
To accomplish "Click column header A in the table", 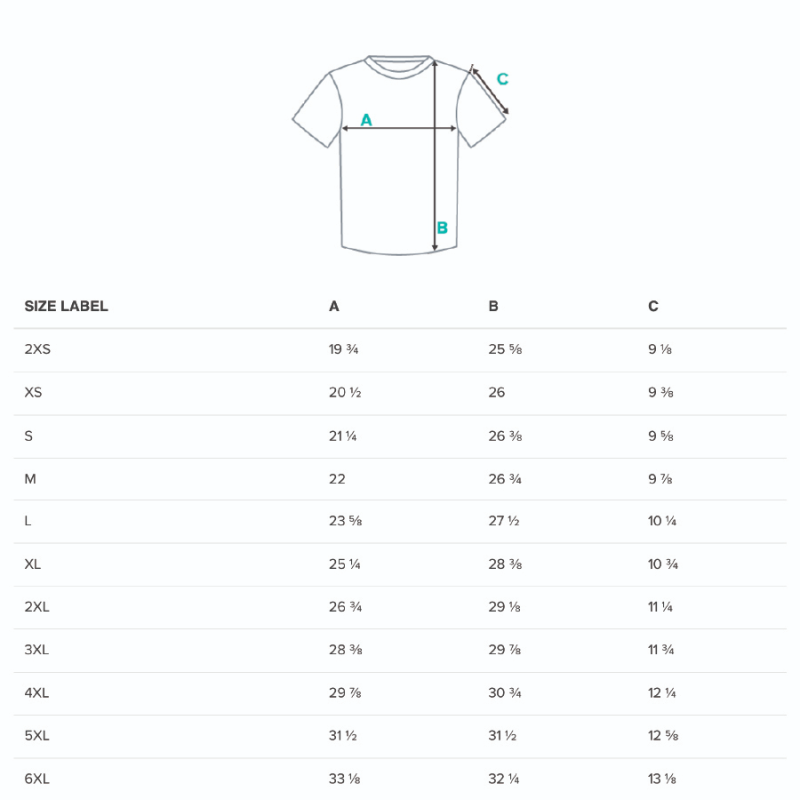I will pyautogui.click(x=334, y=306).
